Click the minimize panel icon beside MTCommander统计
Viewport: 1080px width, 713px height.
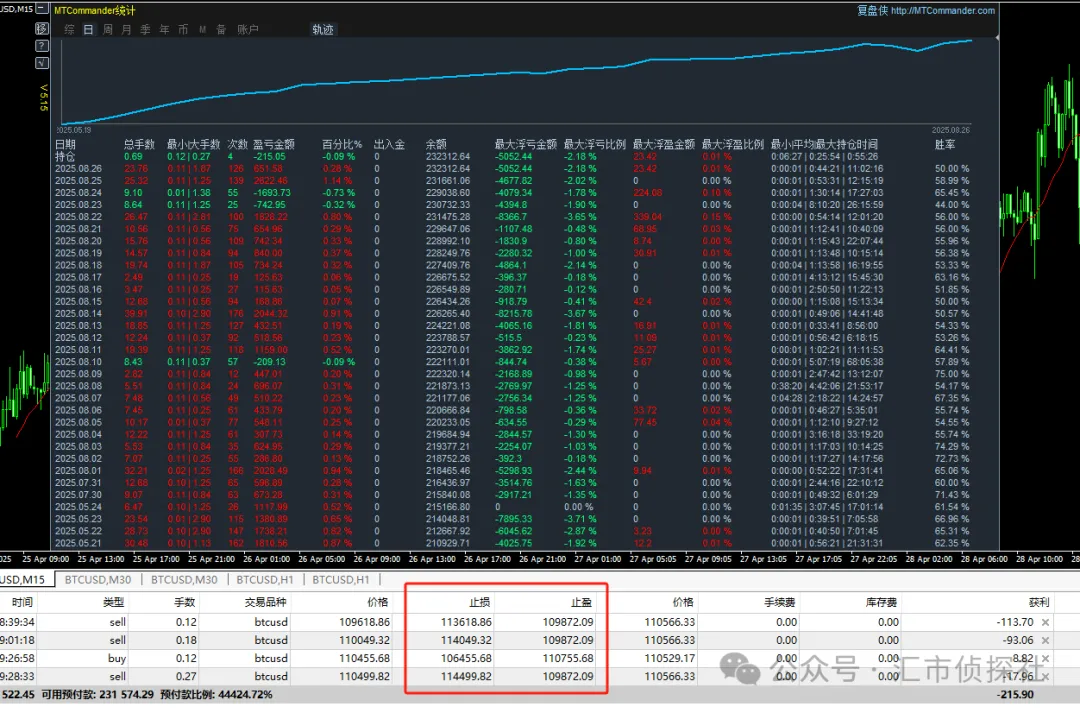point(42,10)
